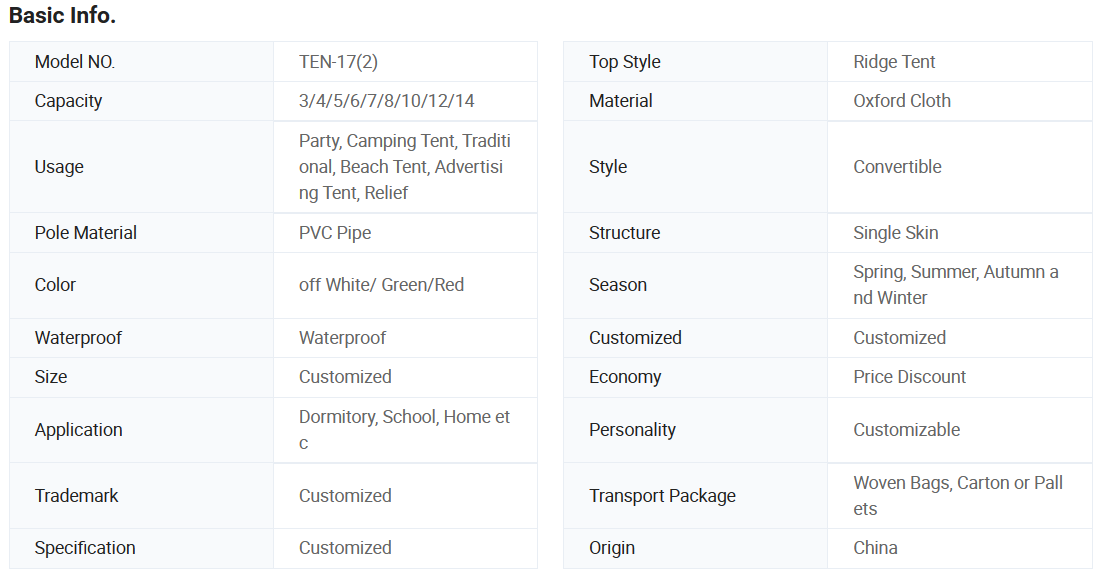Click the Season row label
Screen dimensions: 1102x577
617,285
